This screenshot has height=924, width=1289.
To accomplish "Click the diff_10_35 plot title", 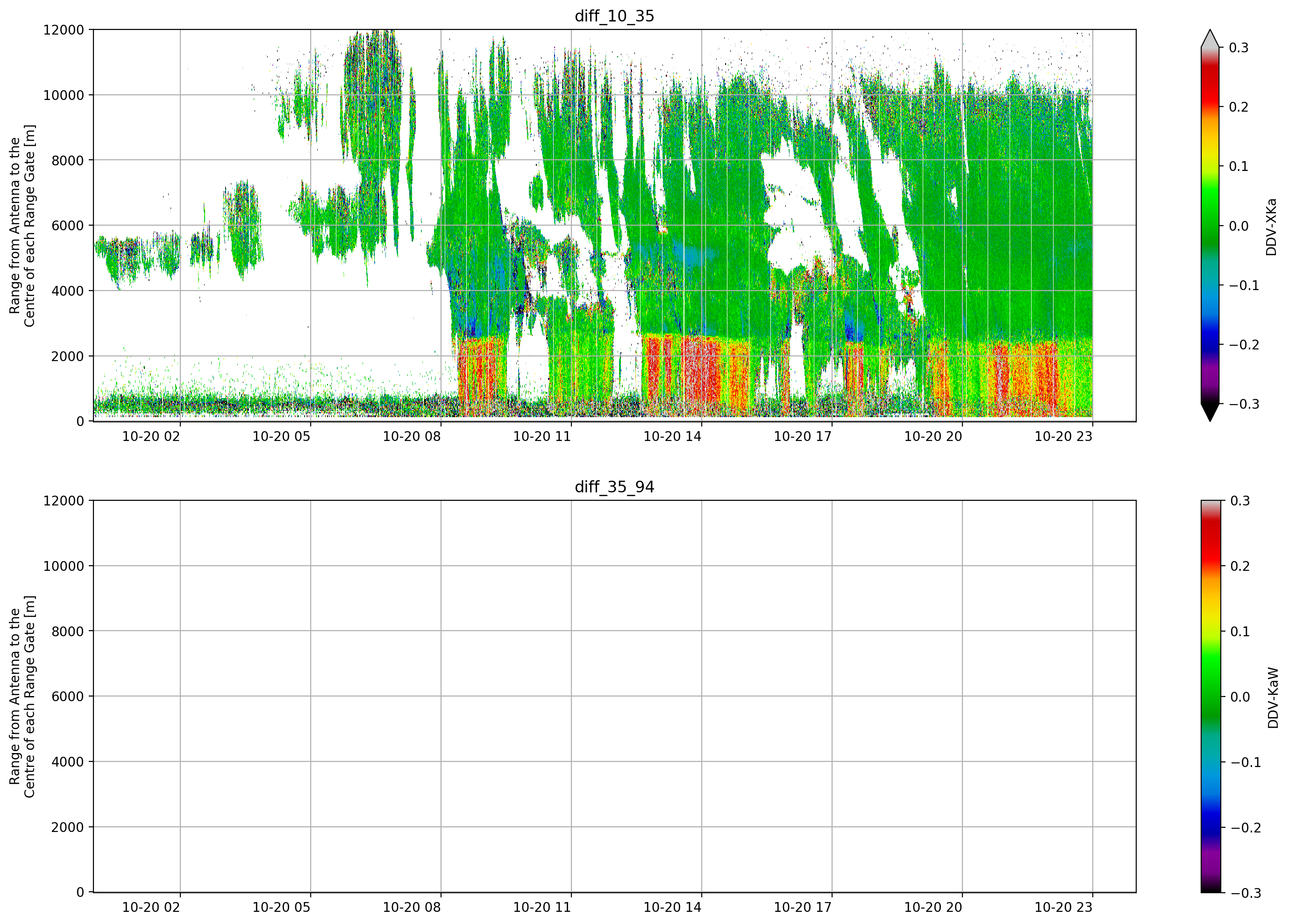I will click(614, 16).
